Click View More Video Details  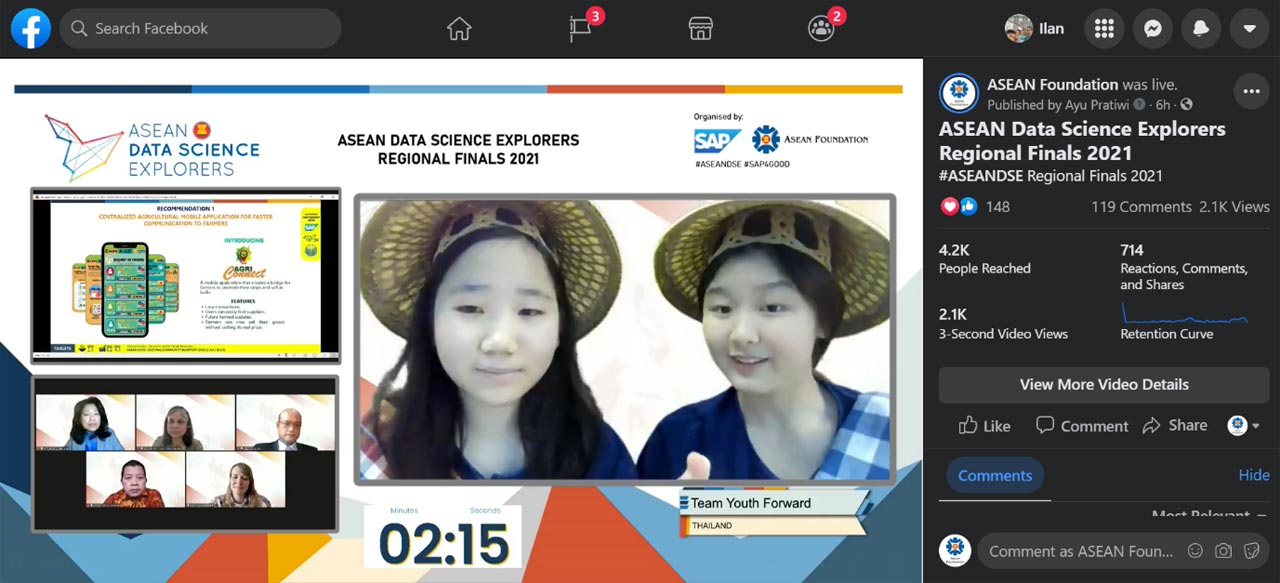[x=1103, y=385]
